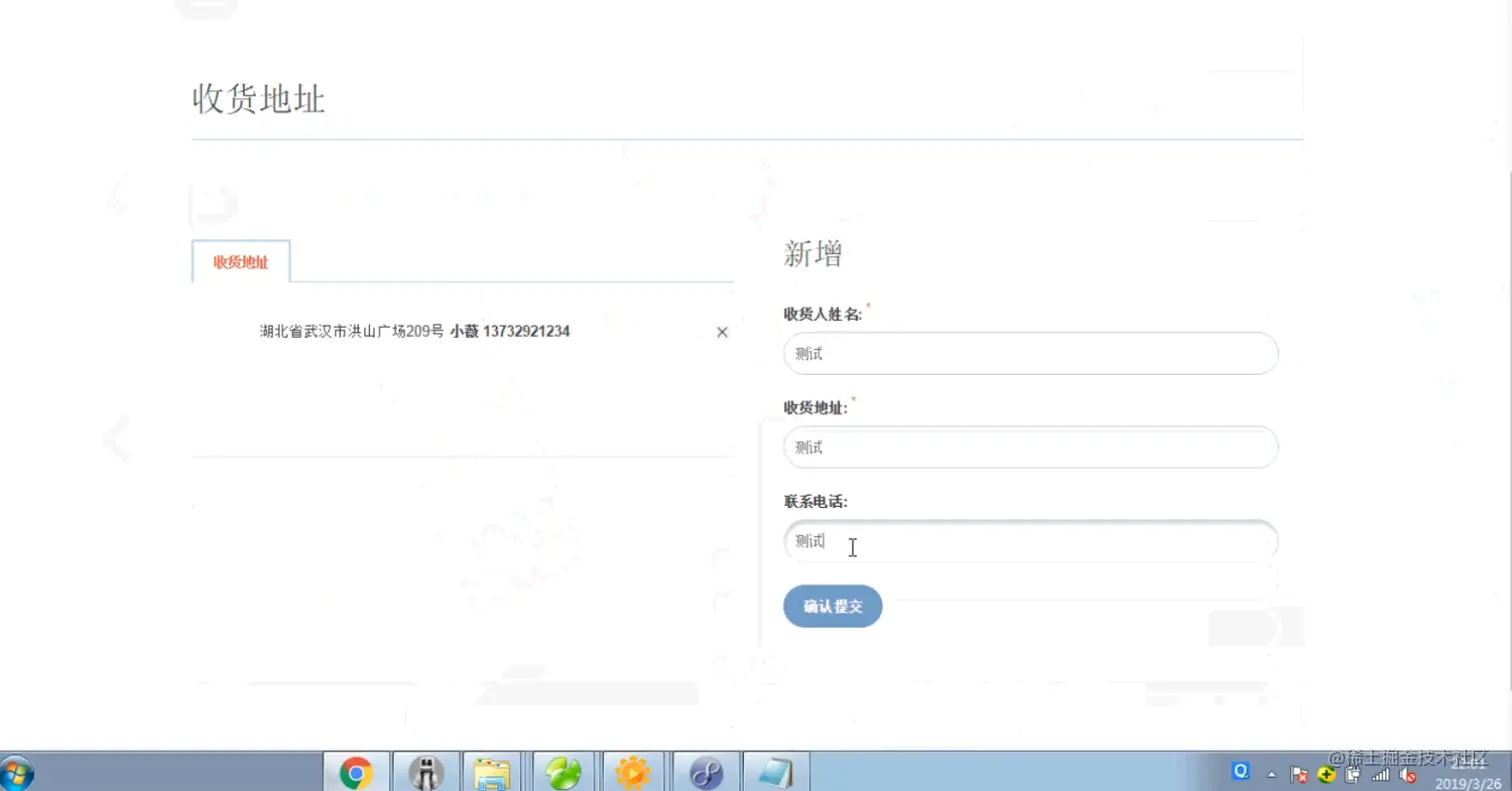
Task: Show hidden system tray icons arrow
Action: coord(1272,775)
